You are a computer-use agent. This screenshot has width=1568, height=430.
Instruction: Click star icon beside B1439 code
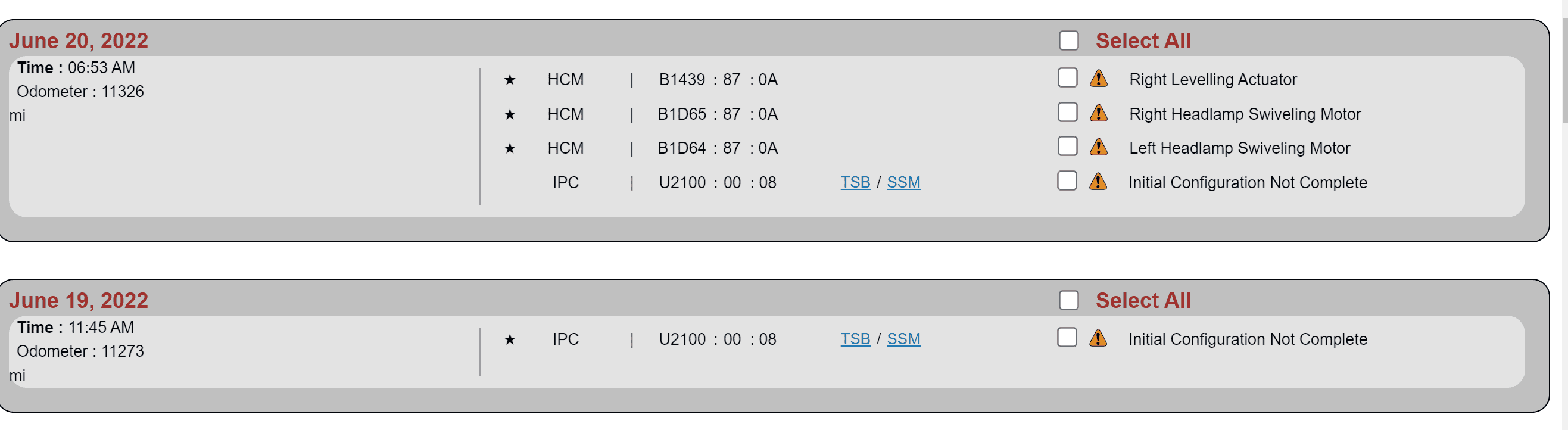[x=510, y=80]
